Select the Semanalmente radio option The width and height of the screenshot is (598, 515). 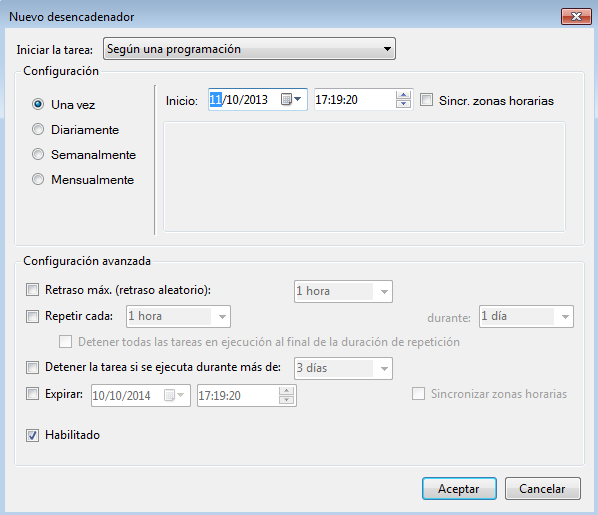coord(38,154)
